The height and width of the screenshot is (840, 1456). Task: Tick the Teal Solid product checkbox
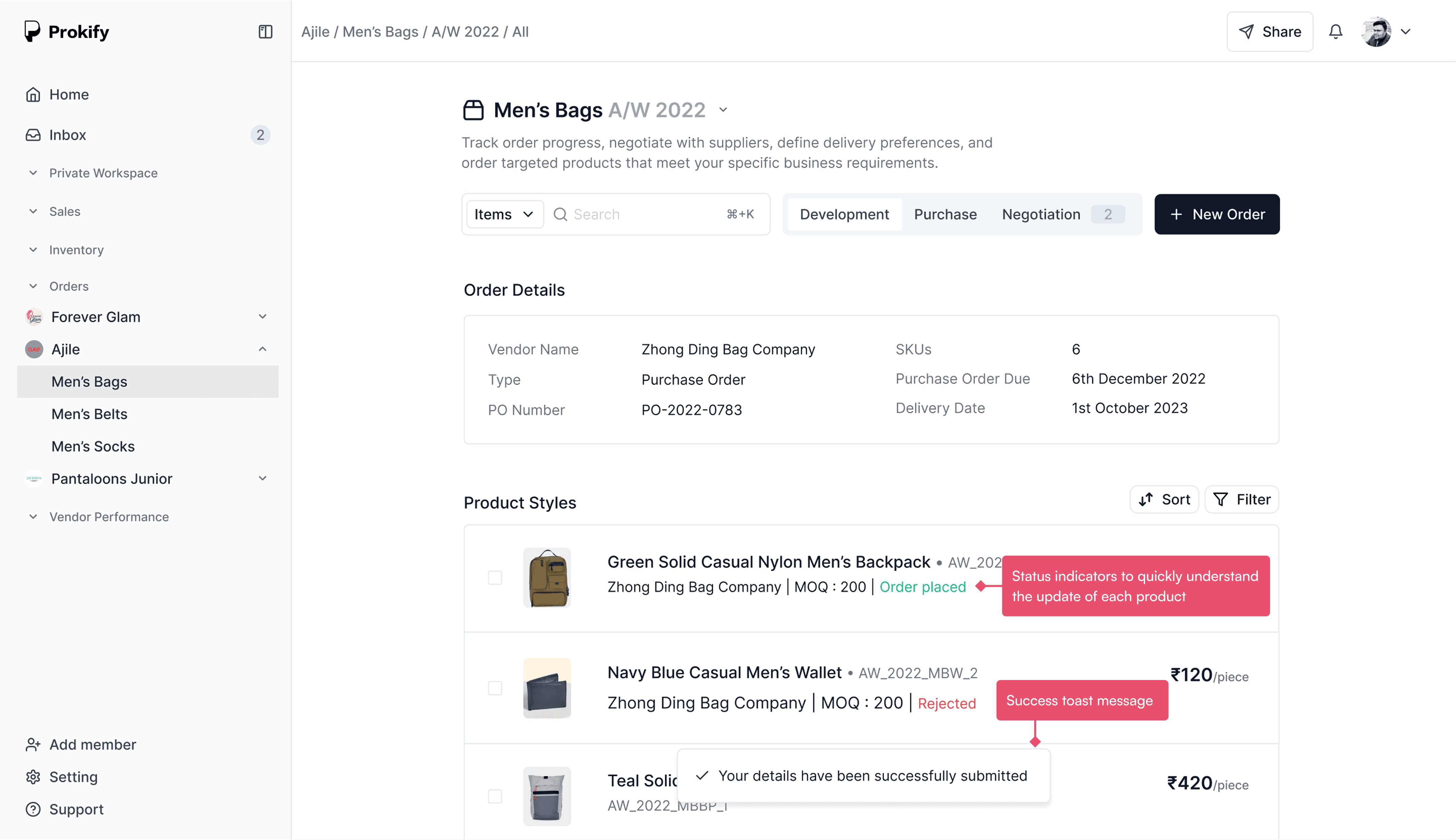pos(495,796)
